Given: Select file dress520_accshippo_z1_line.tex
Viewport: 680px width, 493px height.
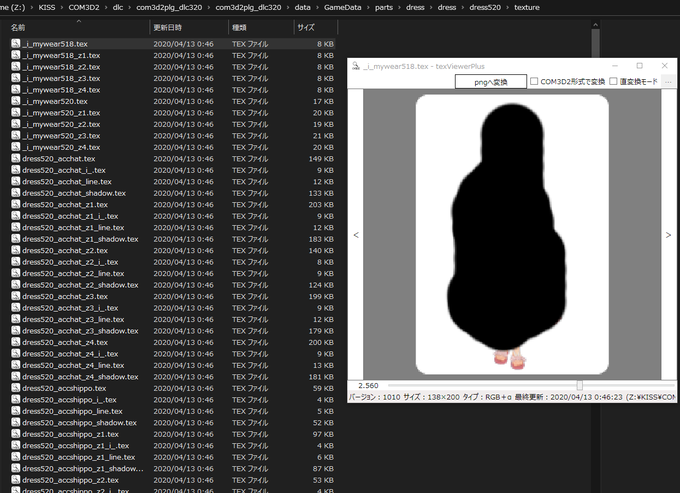Looking at the screenshot, I should (x=78, y=457).
